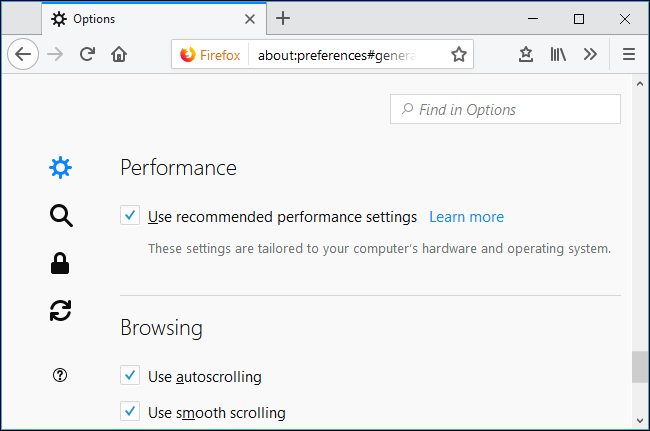Toggle Use smooth scrolling checkbox
Screen dimensions: 650x431
(x=130, y=412)
